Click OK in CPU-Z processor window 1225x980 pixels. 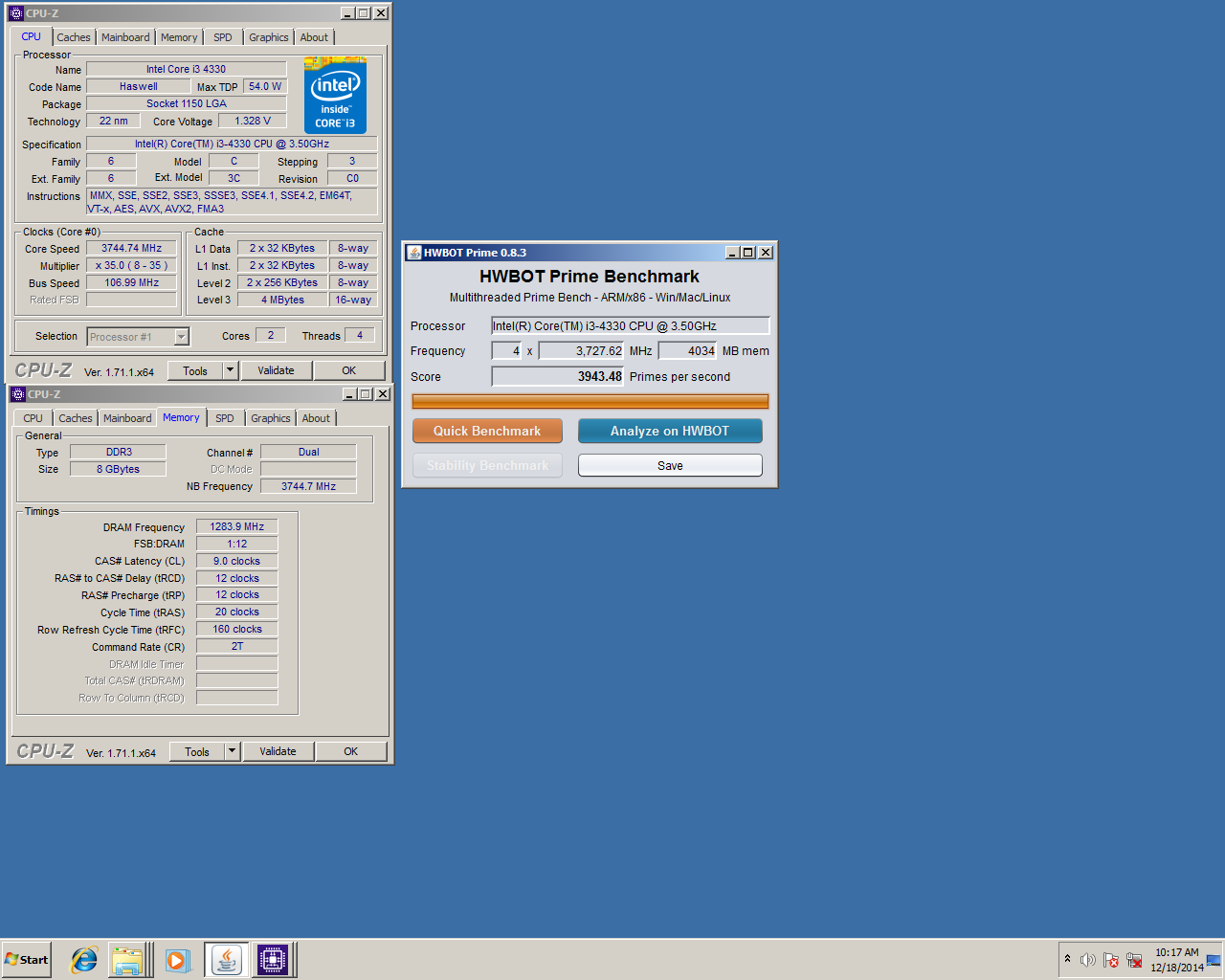(x=349, y=370)
